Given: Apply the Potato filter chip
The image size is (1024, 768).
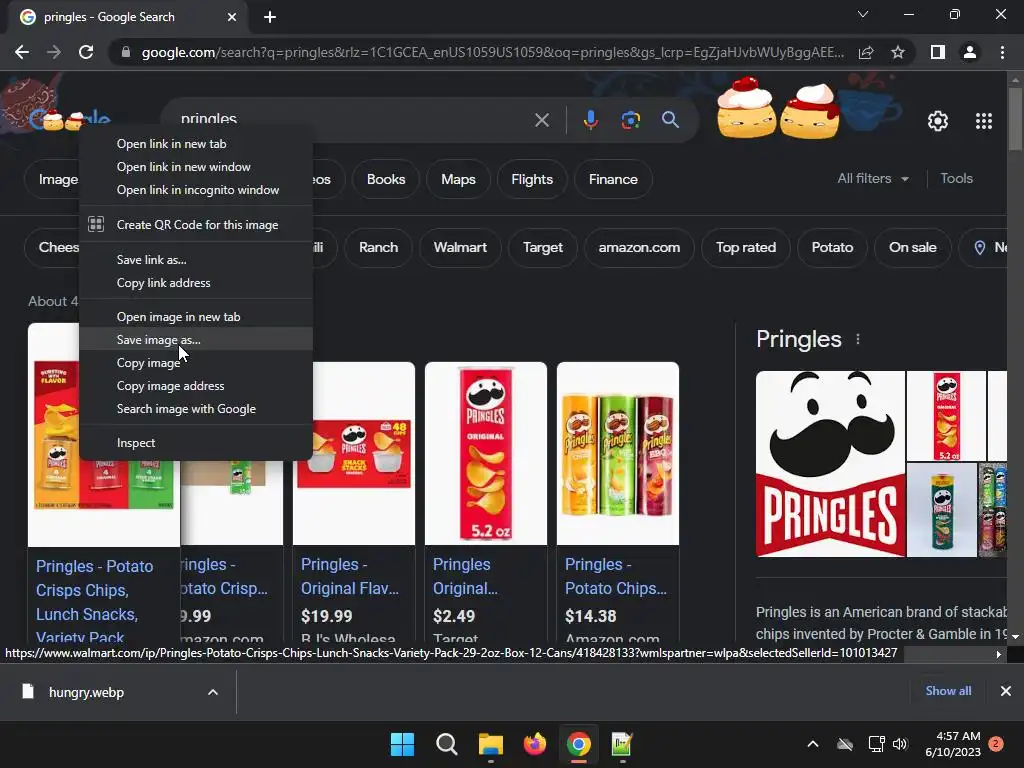Looking at the screenshot, I should pos(832,248).
